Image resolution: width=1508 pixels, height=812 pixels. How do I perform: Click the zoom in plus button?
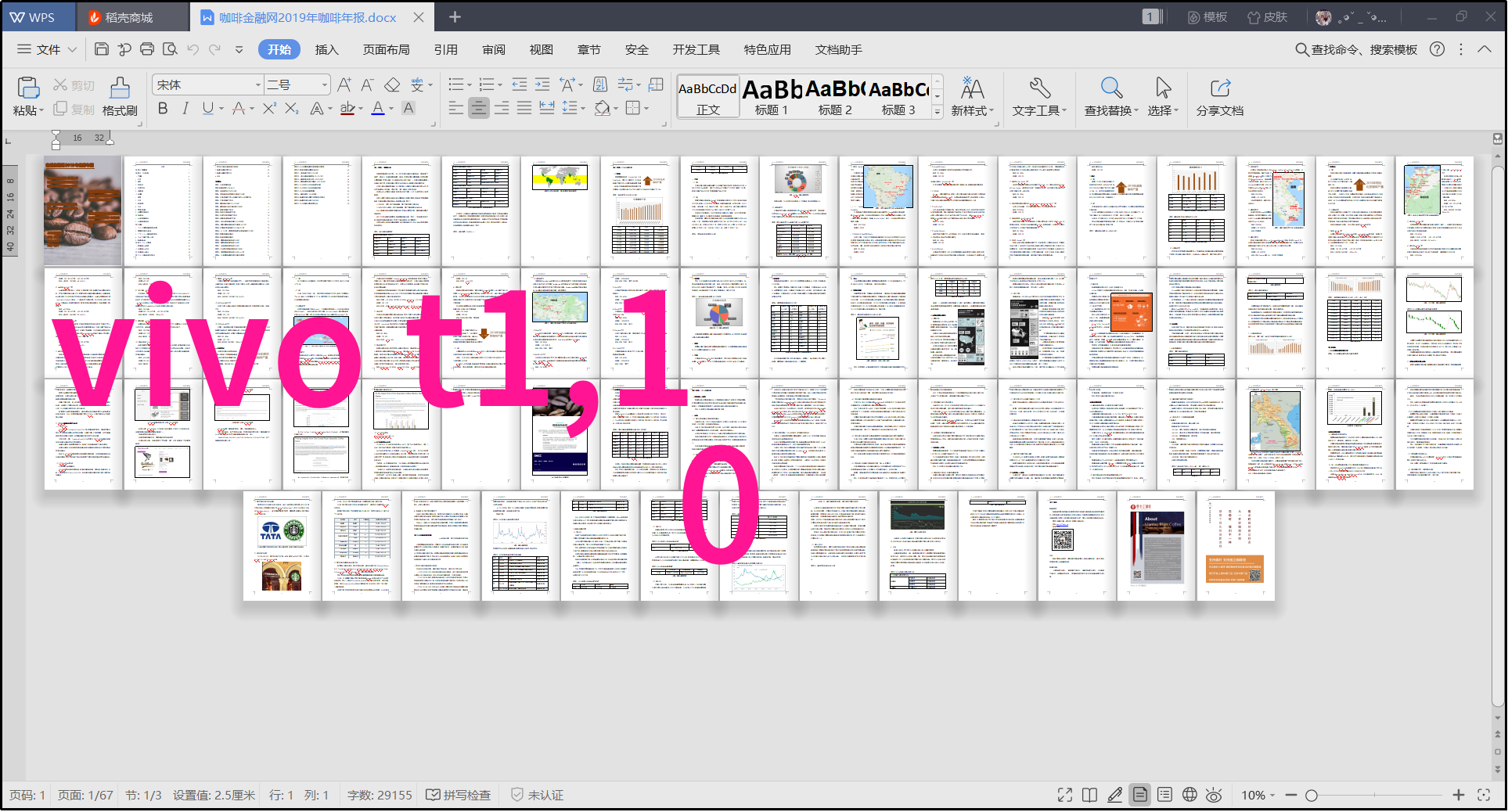click(x=1459, y=795)
